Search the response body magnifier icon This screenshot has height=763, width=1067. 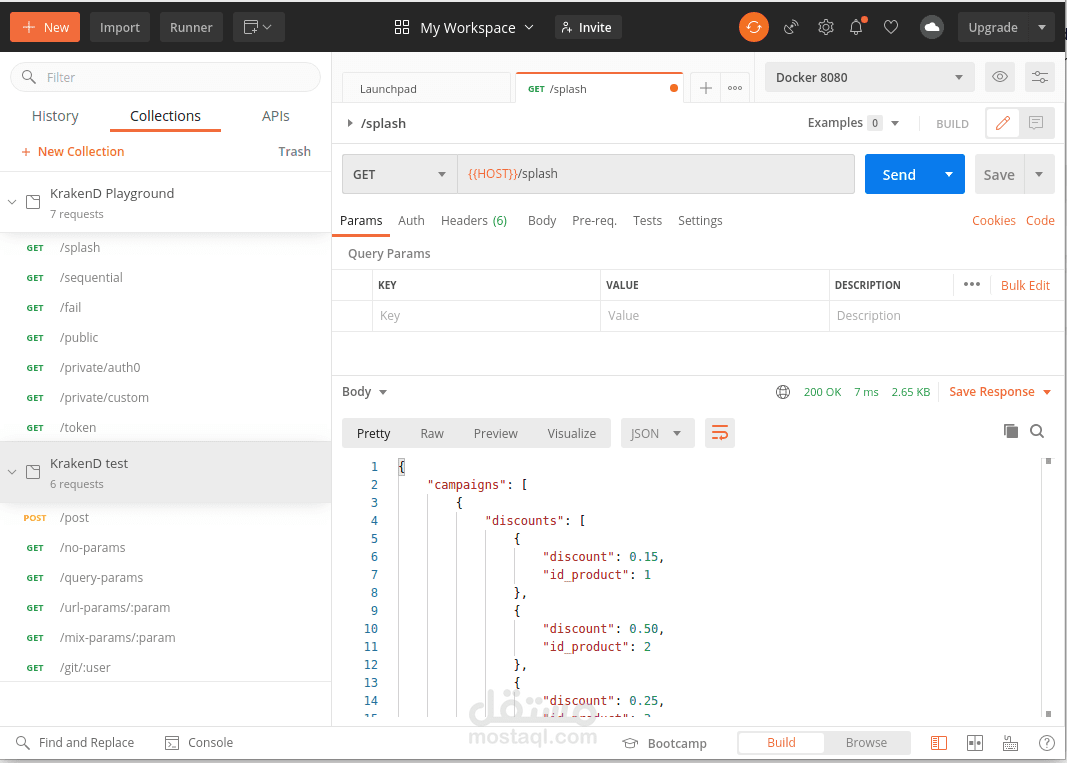(x=1037, y=431)
